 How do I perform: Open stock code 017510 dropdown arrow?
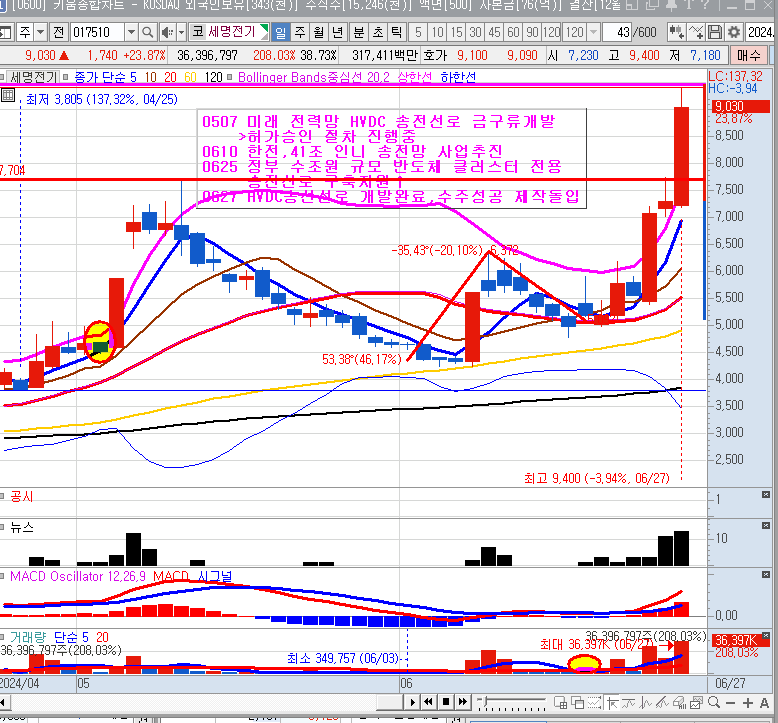click(131, 33)
